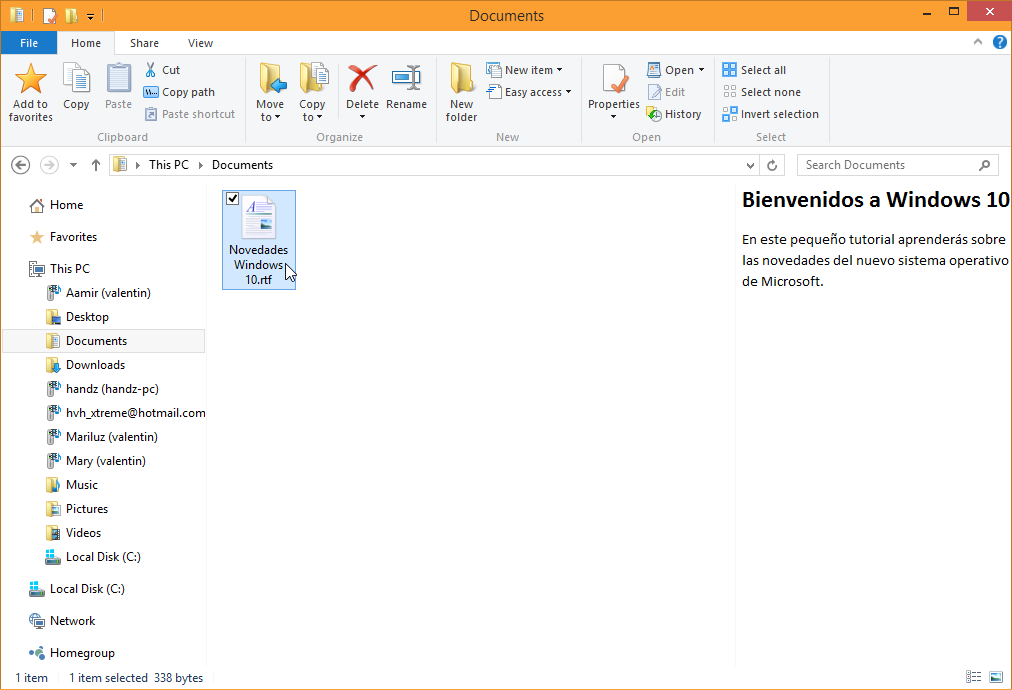Switch to large icons view in status bar

tap(995, 678)
